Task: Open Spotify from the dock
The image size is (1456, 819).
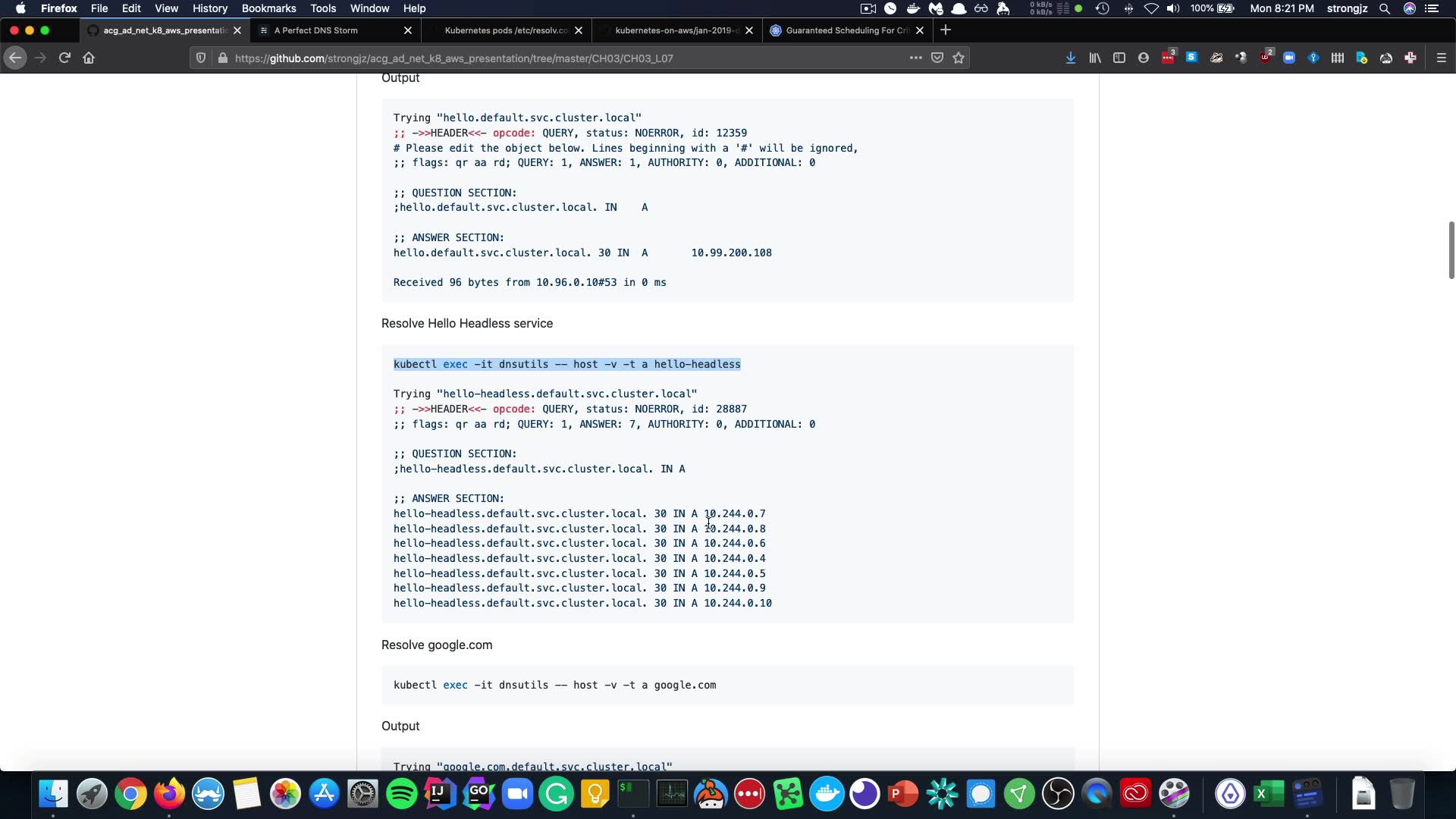Action: coord(401,794)
